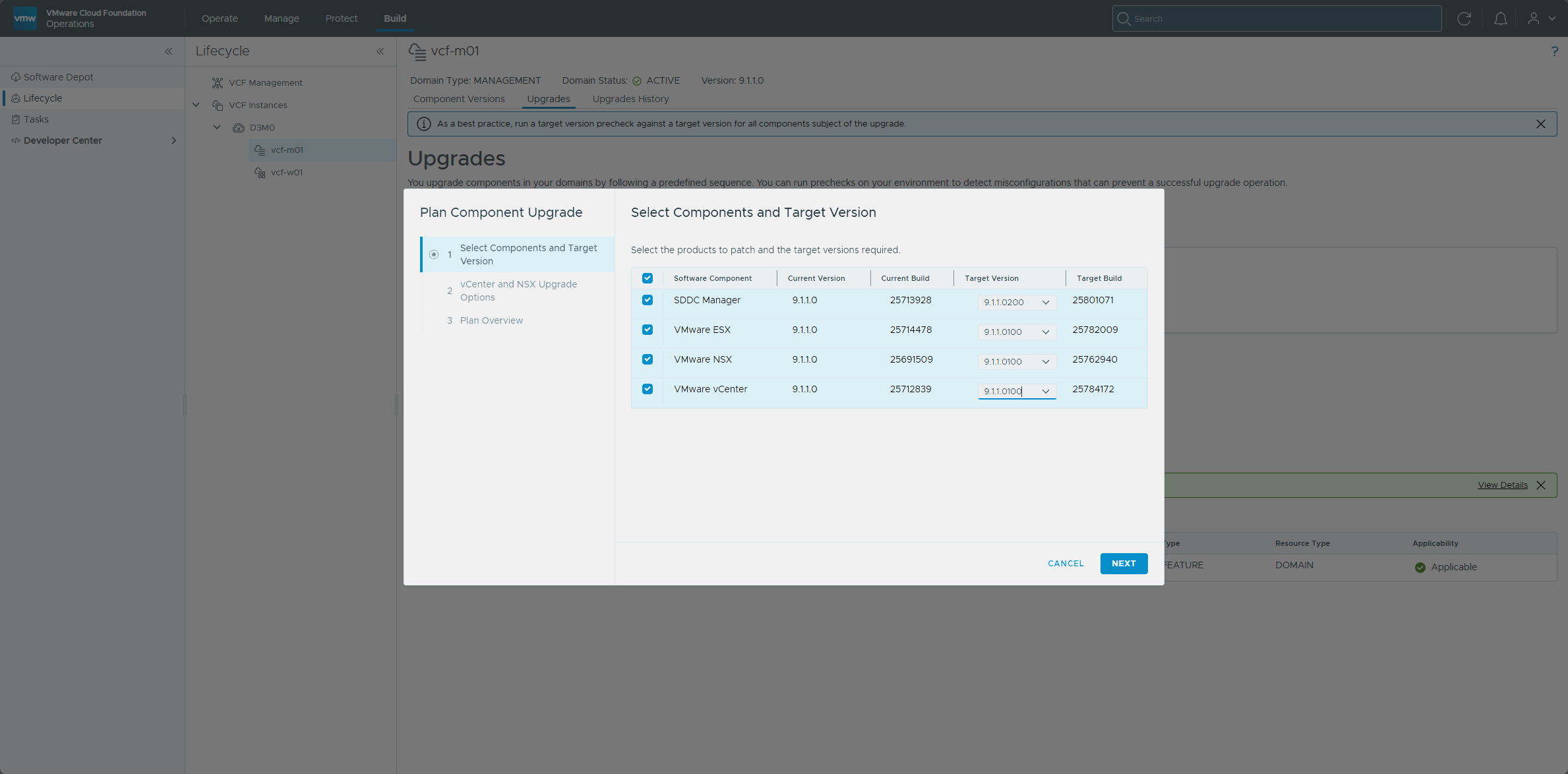Click the VCF Management icon
This screenshot has height=774, width=1568.
(218, 82)
